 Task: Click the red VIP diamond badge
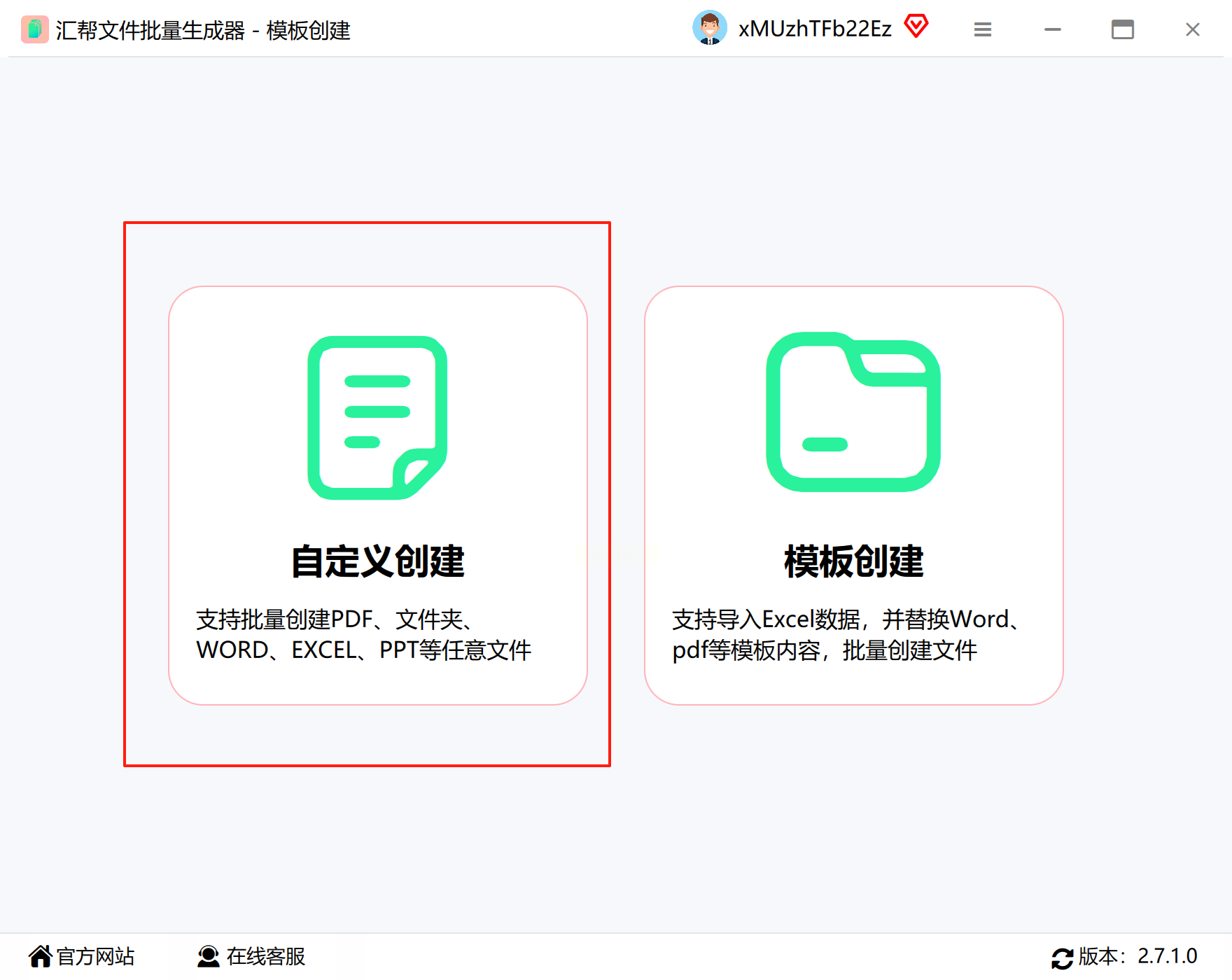[916, 27]
